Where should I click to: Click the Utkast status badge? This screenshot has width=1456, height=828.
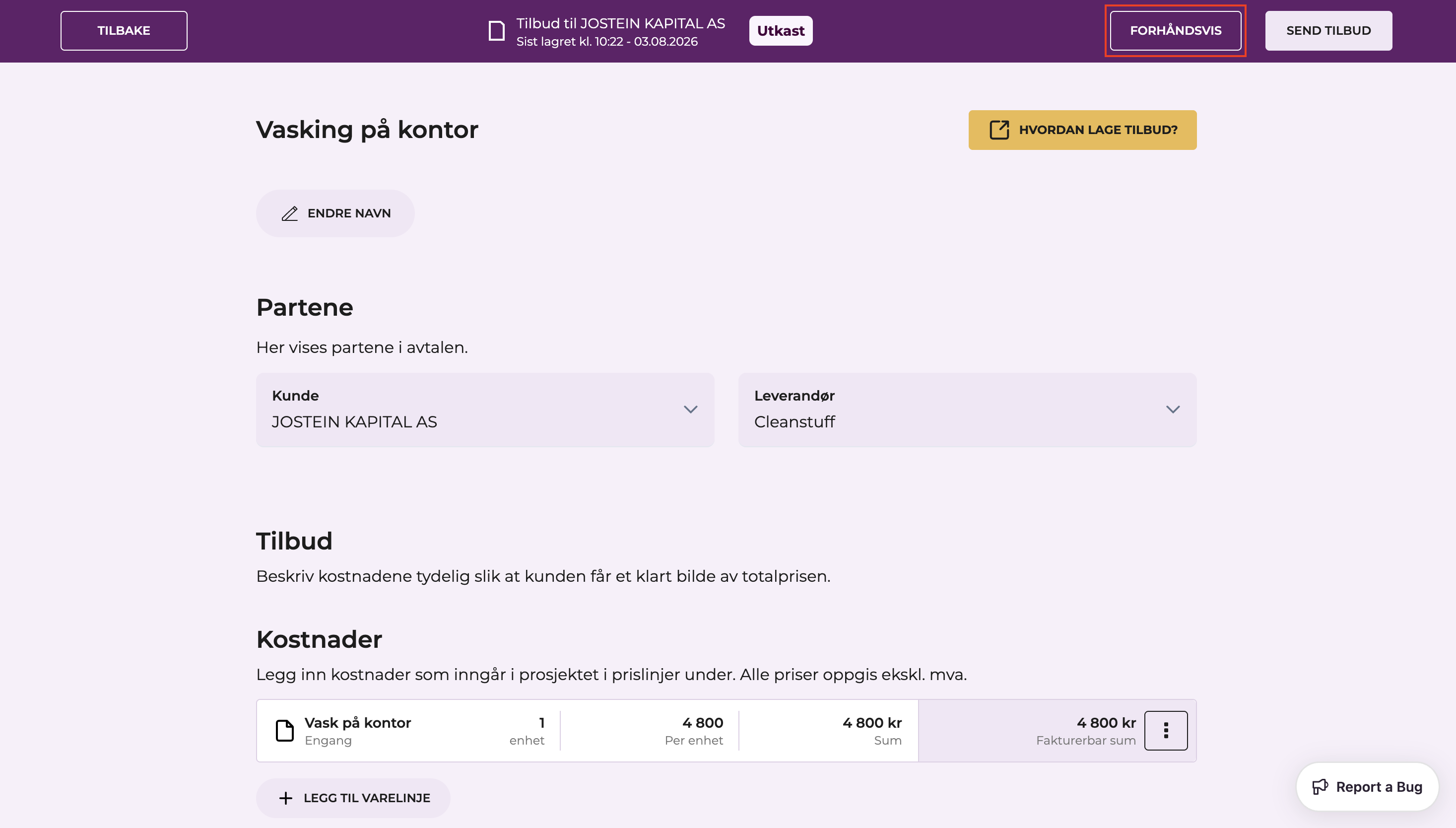781,31
